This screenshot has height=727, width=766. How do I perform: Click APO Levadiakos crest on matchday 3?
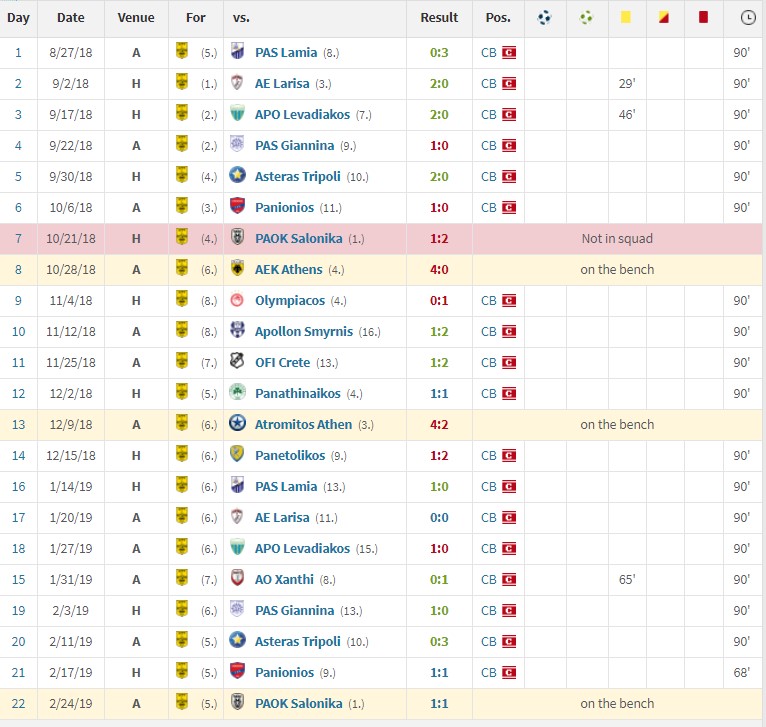coord(237,113)
